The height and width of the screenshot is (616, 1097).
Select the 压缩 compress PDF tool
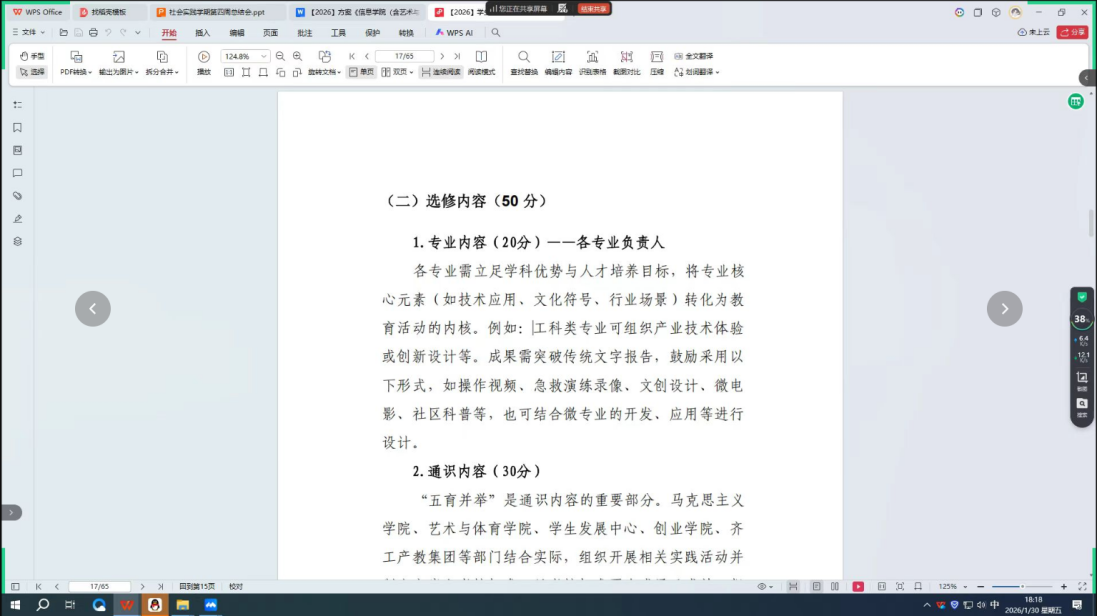[657, 57]
